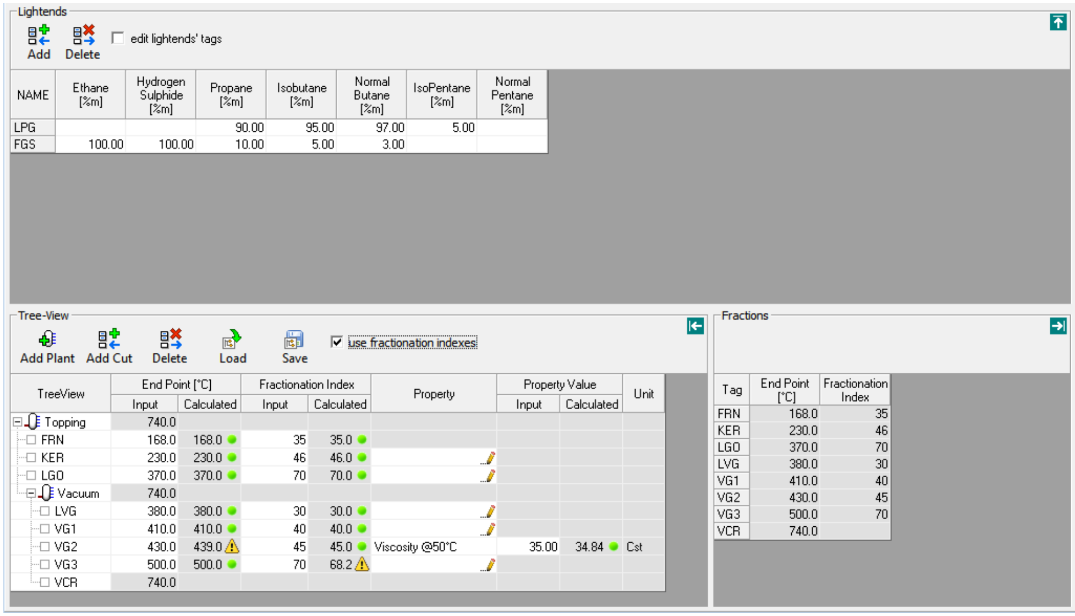Click Viscosity @50°C property cell

click(433, 547)
